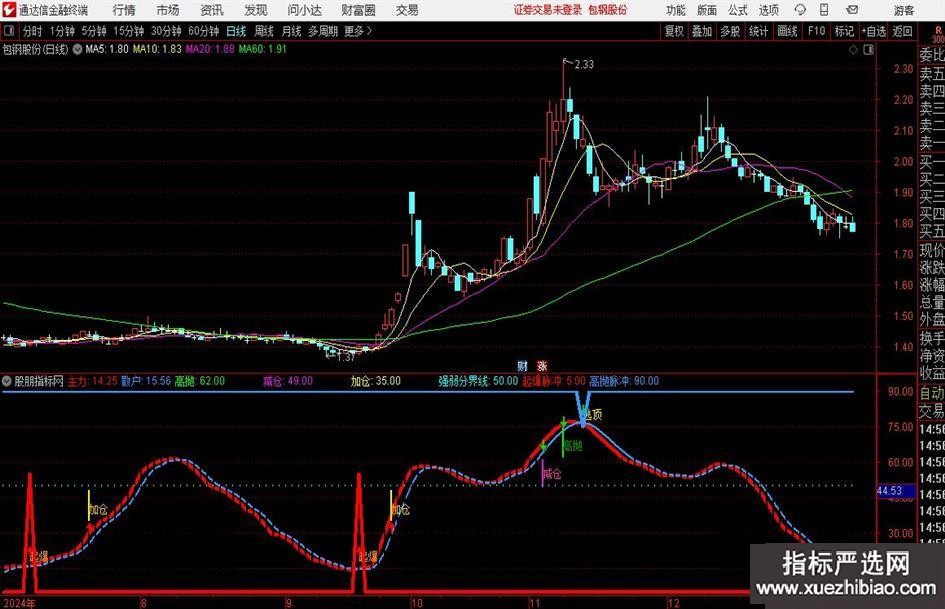Click the 高抛脉冲: 90.00 value
This screenshot has height=609, width=945.
coord(624,381)
